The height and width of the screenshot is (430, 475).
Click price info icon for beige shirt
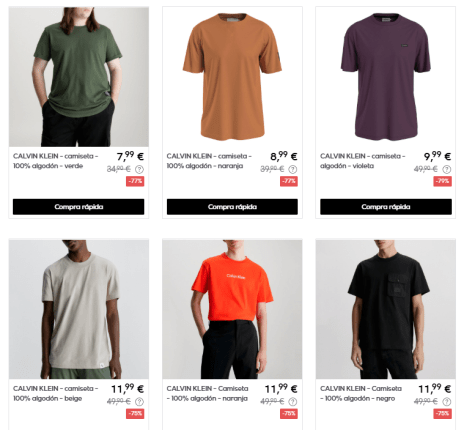(x=139, y=402)
